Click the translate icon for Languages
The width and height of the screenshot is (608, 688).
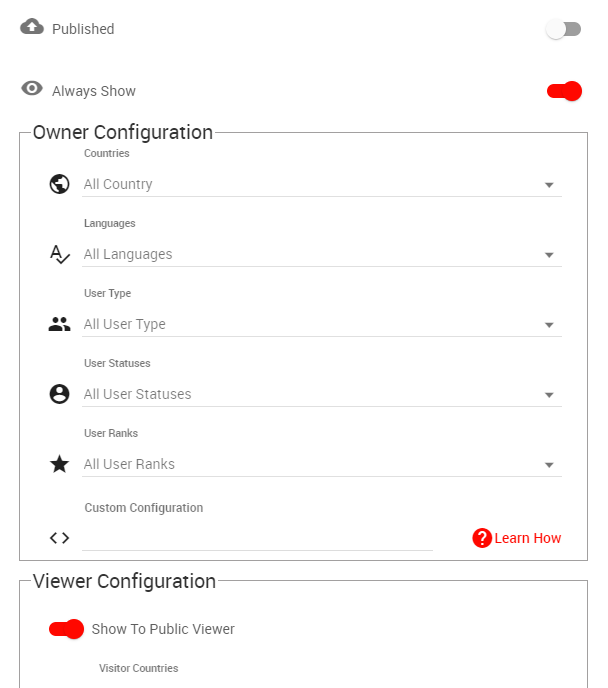(59, 254)
